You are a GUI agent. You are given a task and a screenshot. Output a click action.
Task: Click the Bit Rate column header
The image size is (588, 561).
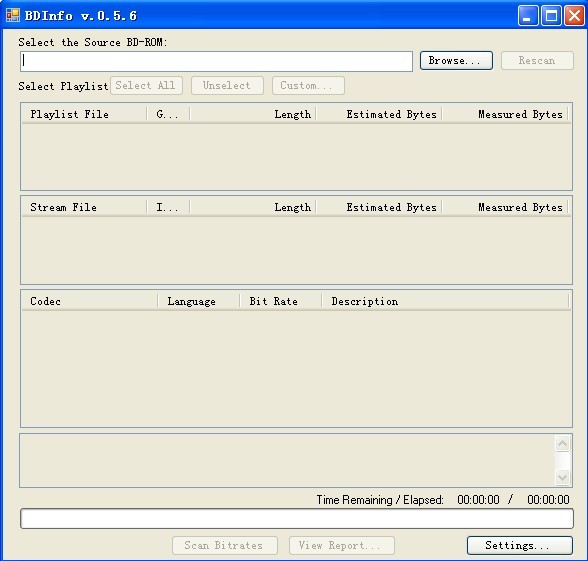(280, 301)
